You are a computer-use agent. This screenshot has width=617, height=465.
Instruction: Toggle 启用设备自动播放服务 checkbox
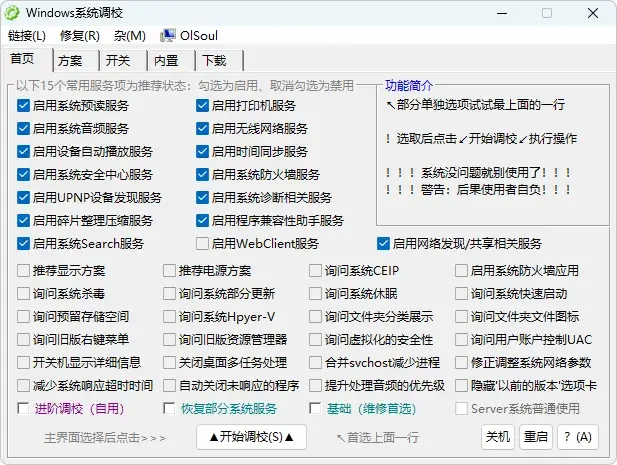[x=23, y=151]
